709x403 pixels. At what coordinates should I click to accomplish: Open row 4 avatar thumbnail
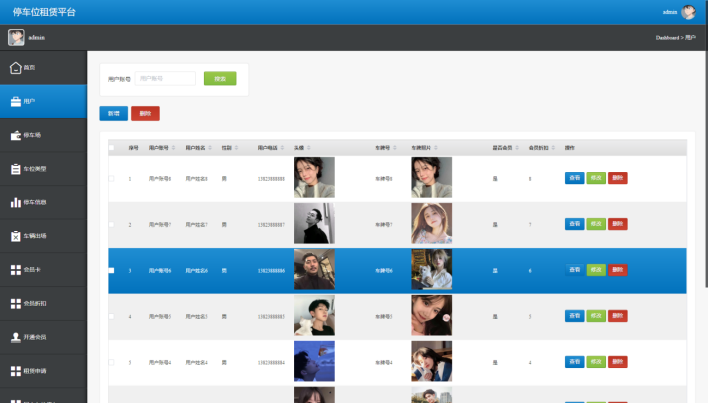pos(314,315)
